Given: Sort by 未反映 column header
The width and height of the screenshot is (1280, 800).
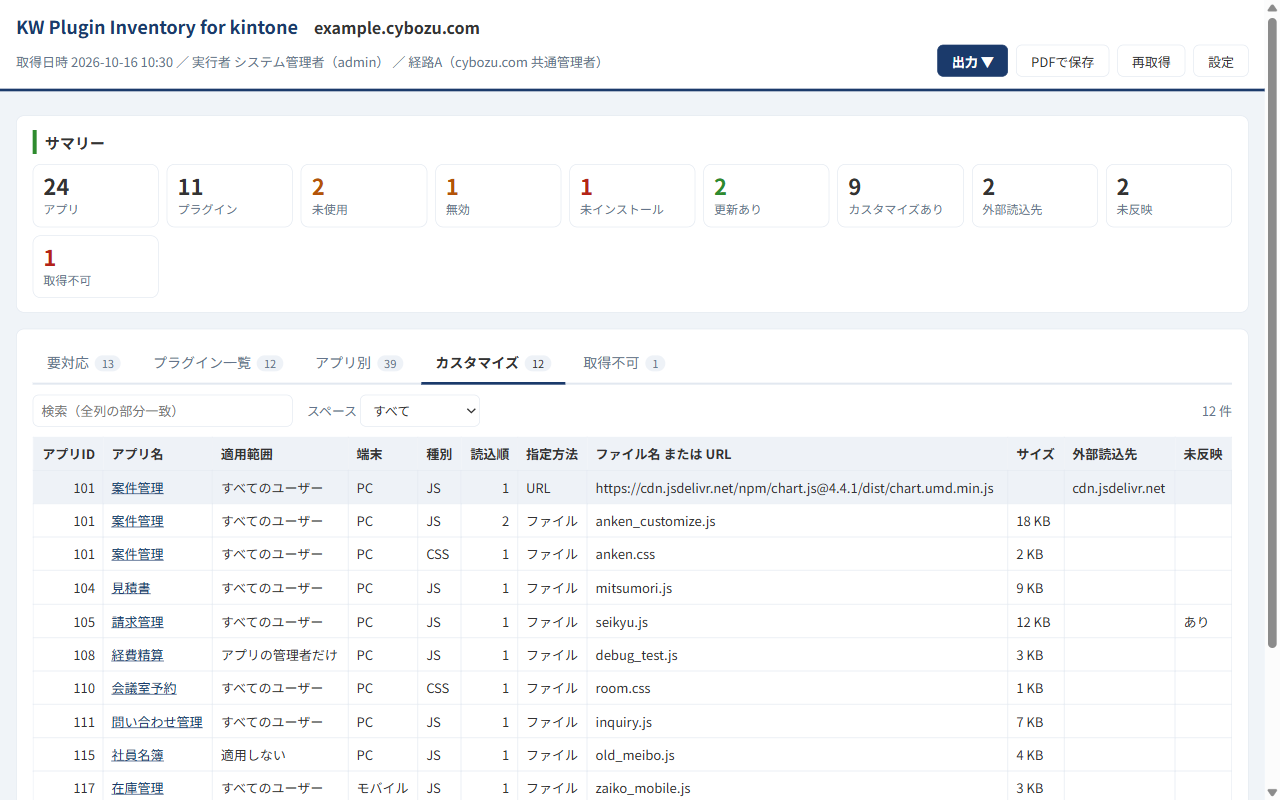Looking at the screenshot, I should pyautogui.click(x=1203, y=454).
